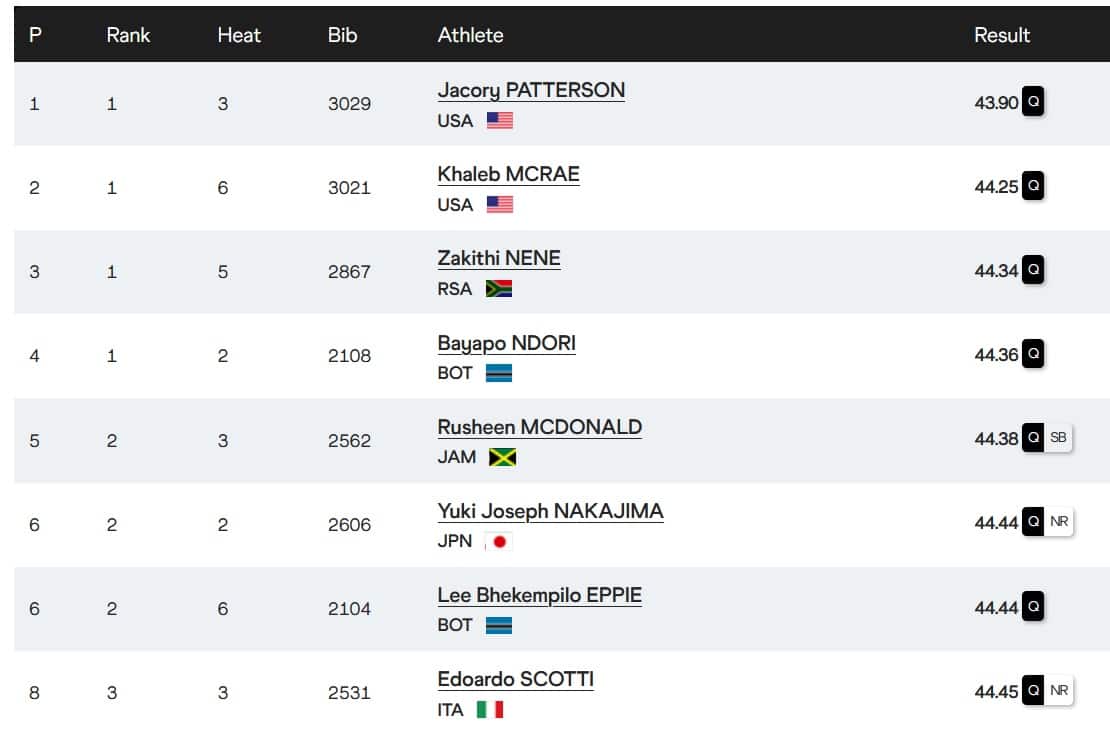Click the Botswana flag beside Bayapo Ndori

tap(499, 373)
